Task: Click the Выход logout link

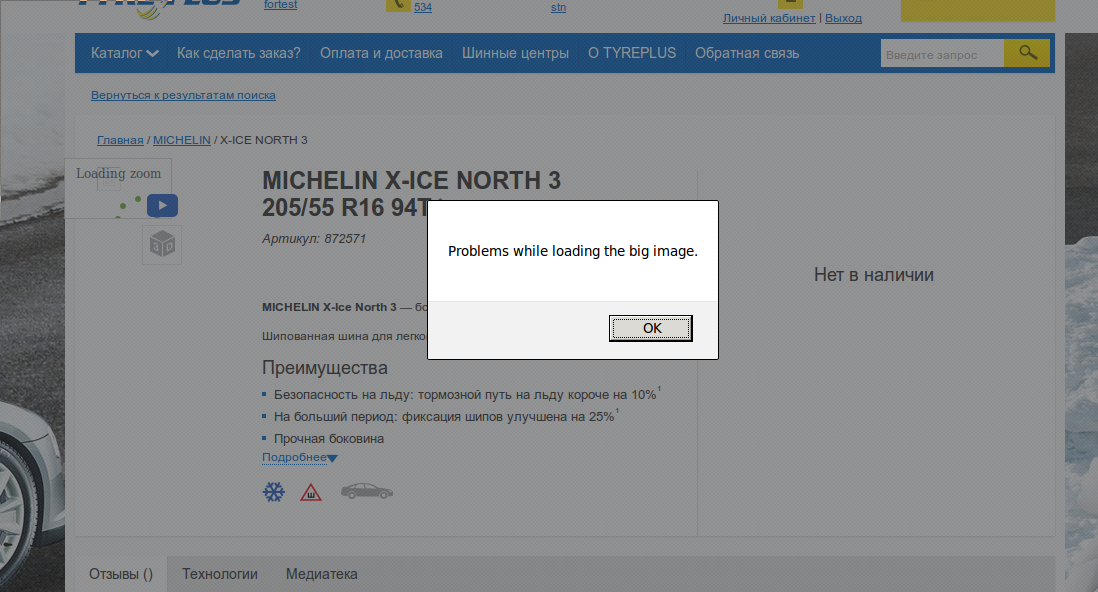Action: 843,18
